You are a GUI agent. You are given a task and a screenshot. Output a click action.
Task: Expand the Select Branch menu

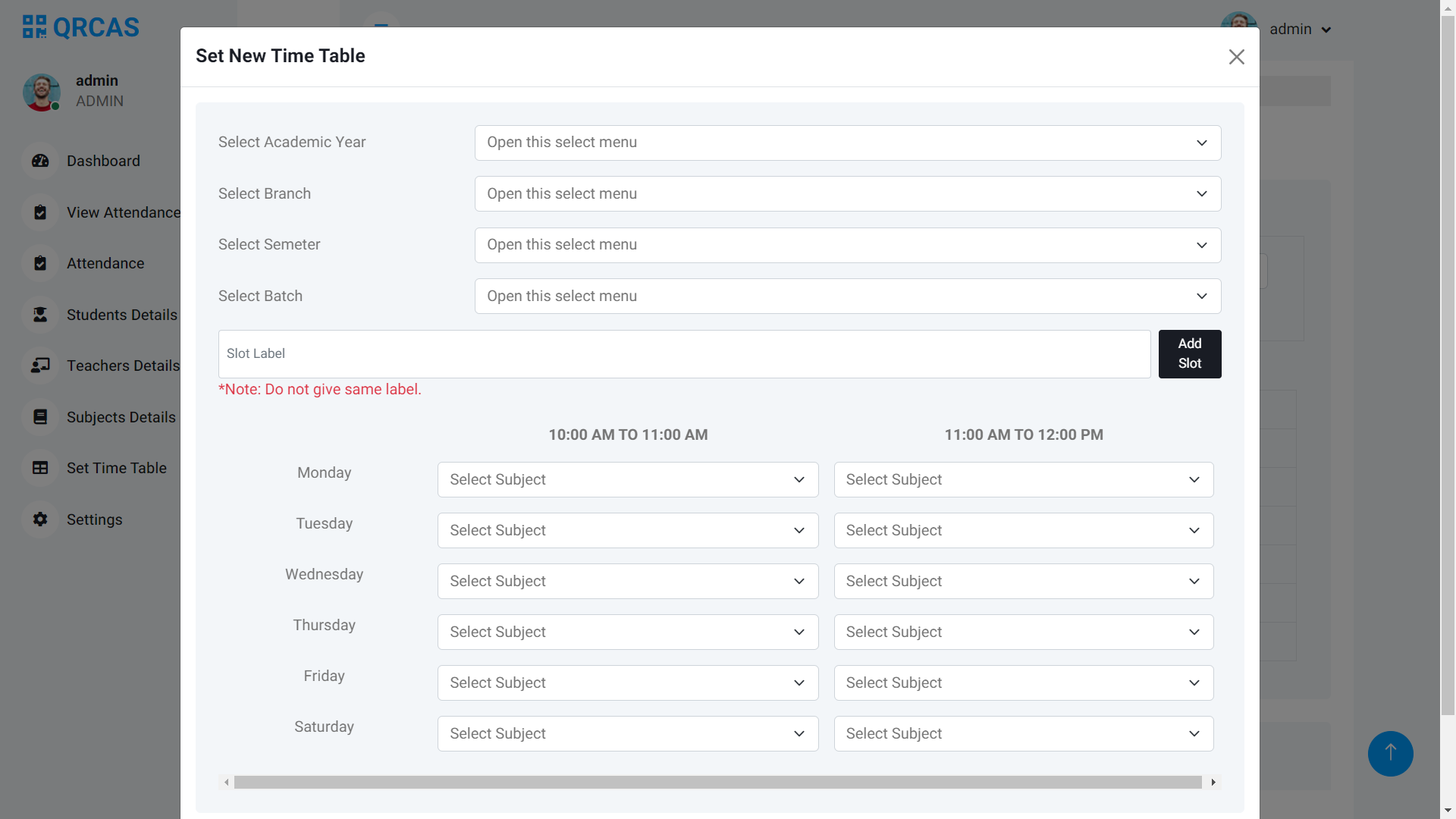click(x=847, y=193)
